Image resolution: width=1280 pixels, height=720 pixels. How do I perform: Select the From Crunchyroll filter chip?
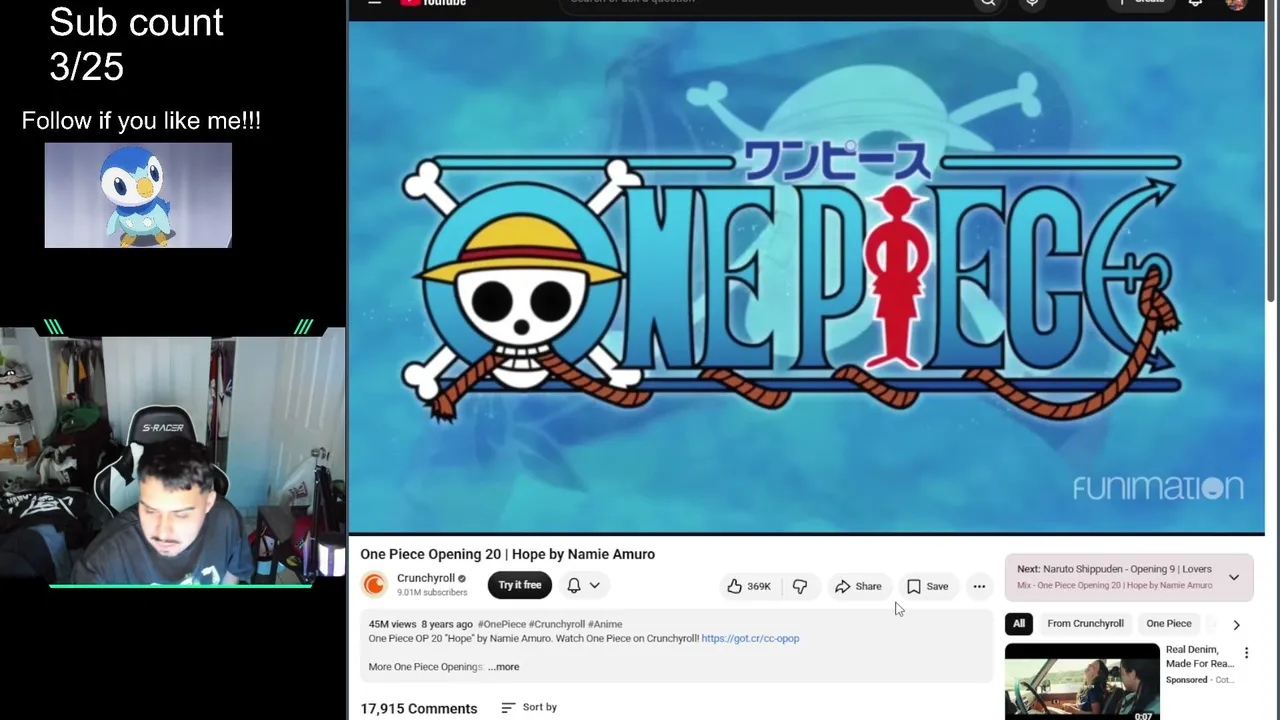[x=1085, y=624]
